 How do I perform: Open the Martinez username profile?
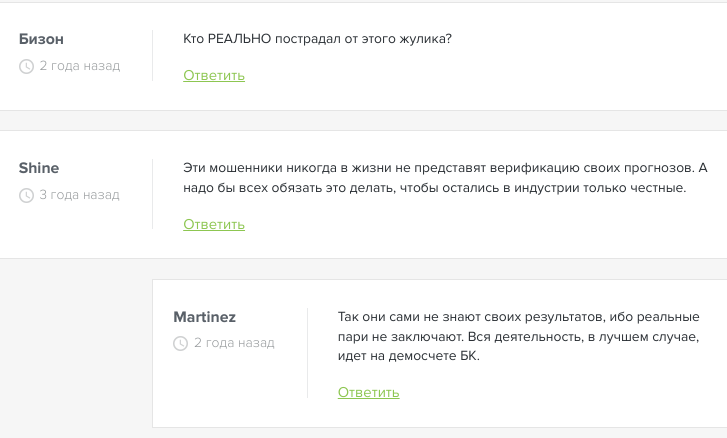point(204,317)
